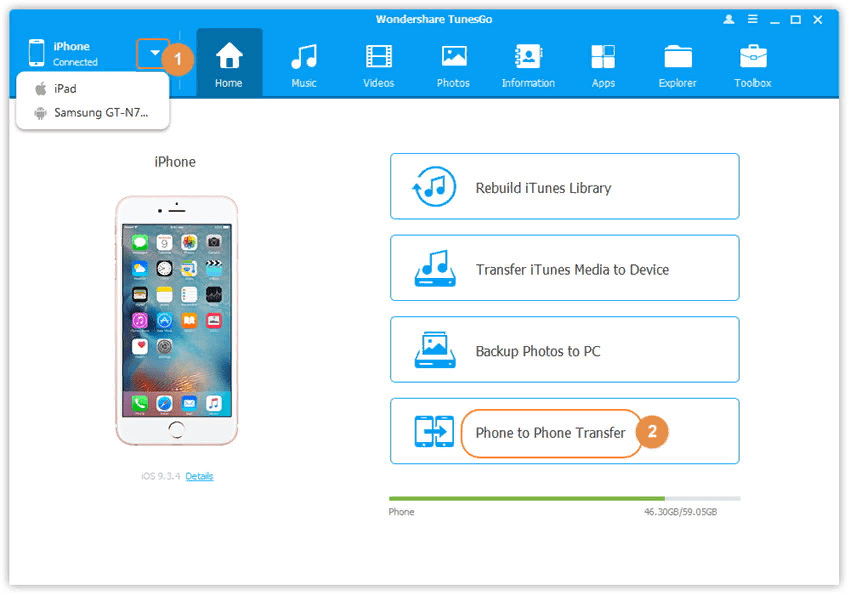Click Backup Photos to PC button

[564, 350]
